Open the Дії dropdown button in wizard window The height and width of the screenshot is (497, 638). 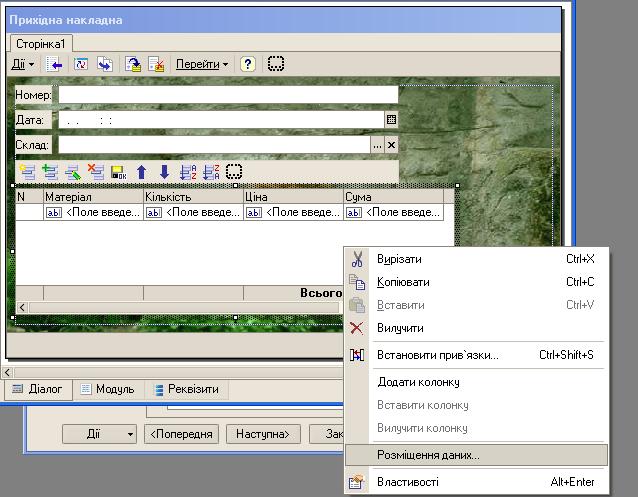click(x=99, y=434)
